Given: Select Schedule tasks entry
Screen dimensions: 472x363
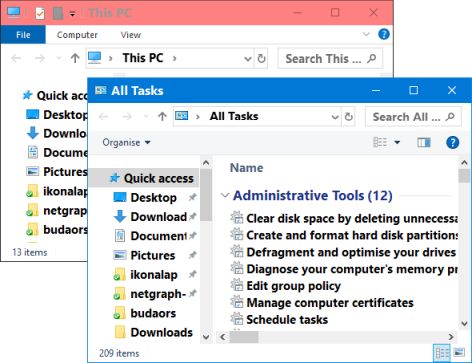Looking at the screenshot, I should [x=279, y=320].
